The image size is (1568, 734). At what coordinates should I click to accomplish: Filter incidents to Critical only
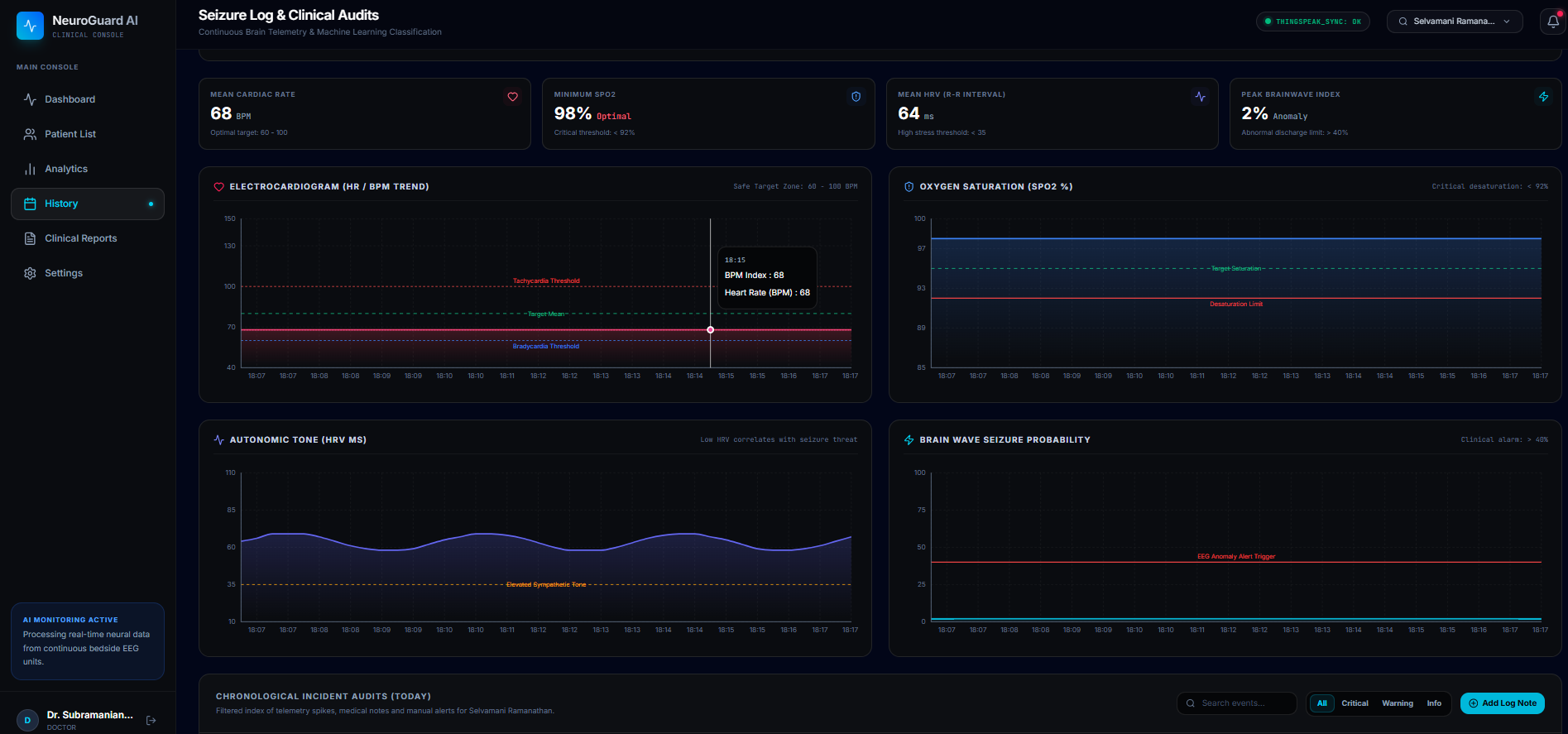[x=1355, y=703]
